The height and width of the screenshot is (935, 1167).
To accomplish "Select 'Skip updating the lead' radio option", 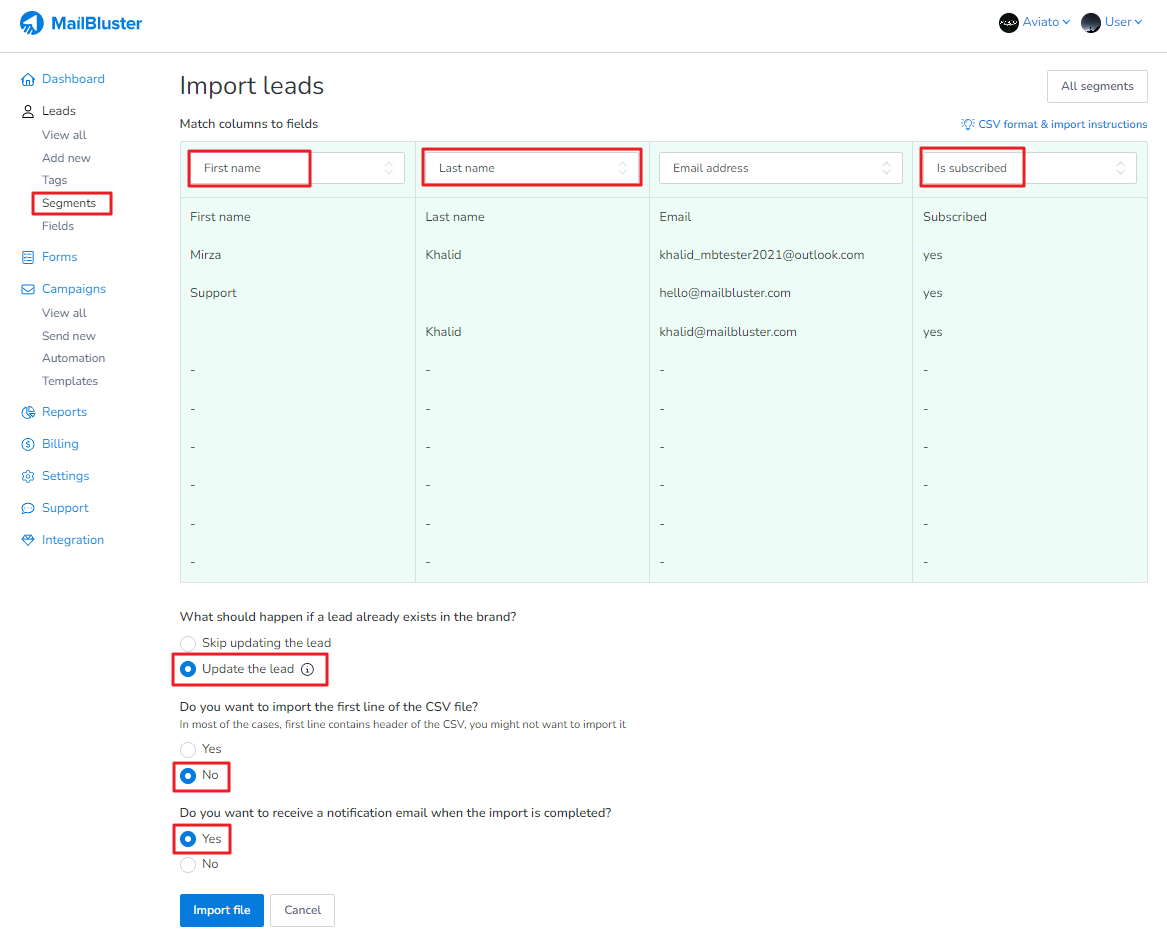I will tap(188, 644).
